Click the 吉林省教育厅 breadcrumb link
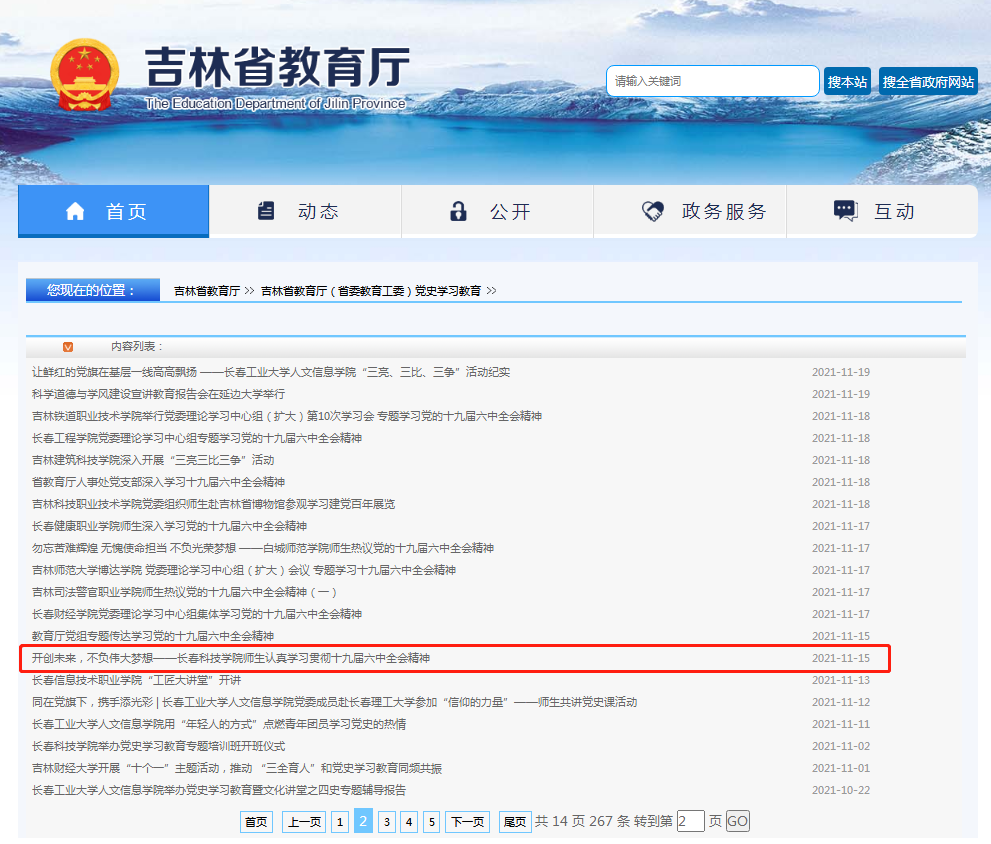The width and height of the screenshot is (991, 844). pyautogui.click(x=207, y=291)
